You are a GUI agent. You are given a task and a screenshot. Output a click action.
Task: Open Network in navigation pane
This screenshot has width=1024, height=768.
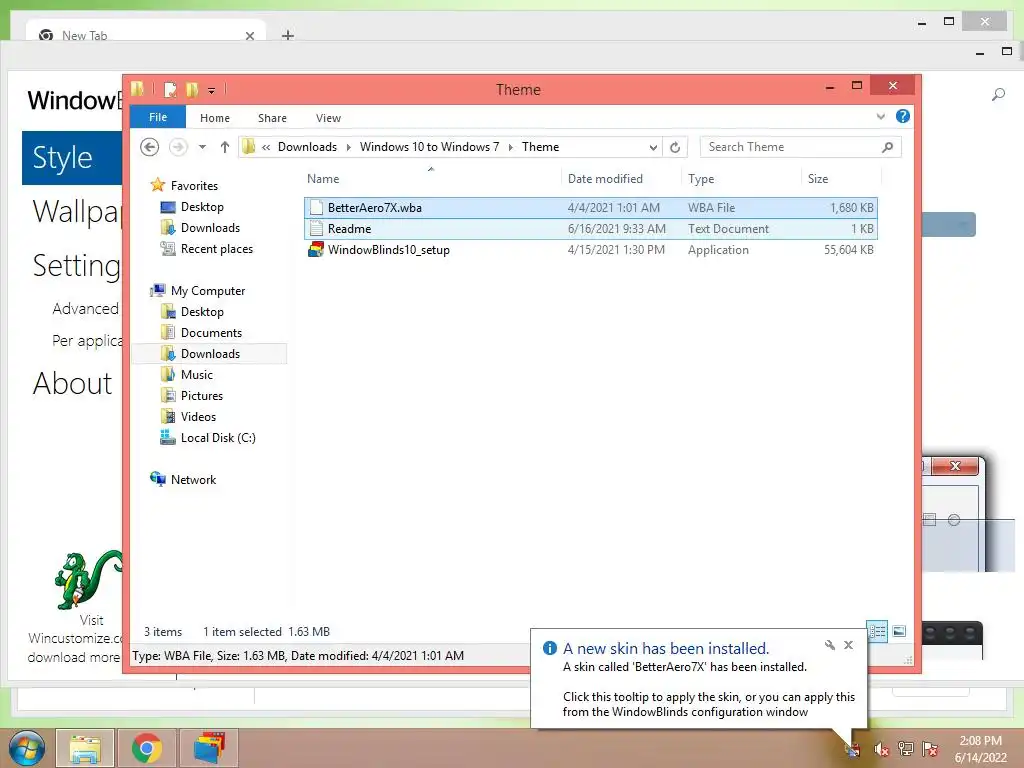point(193,479)
